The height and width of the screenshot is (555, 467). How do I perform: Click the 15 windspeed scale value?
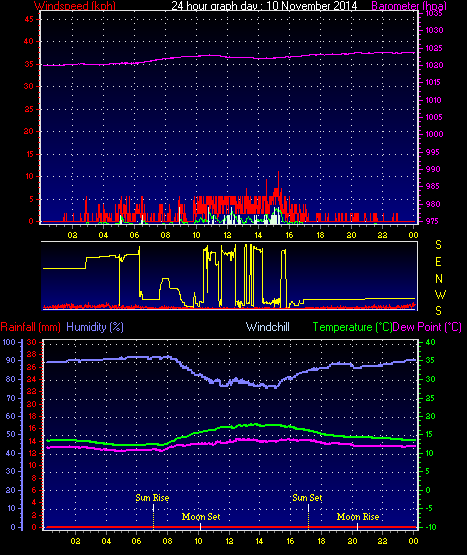(x=29, y=154)
